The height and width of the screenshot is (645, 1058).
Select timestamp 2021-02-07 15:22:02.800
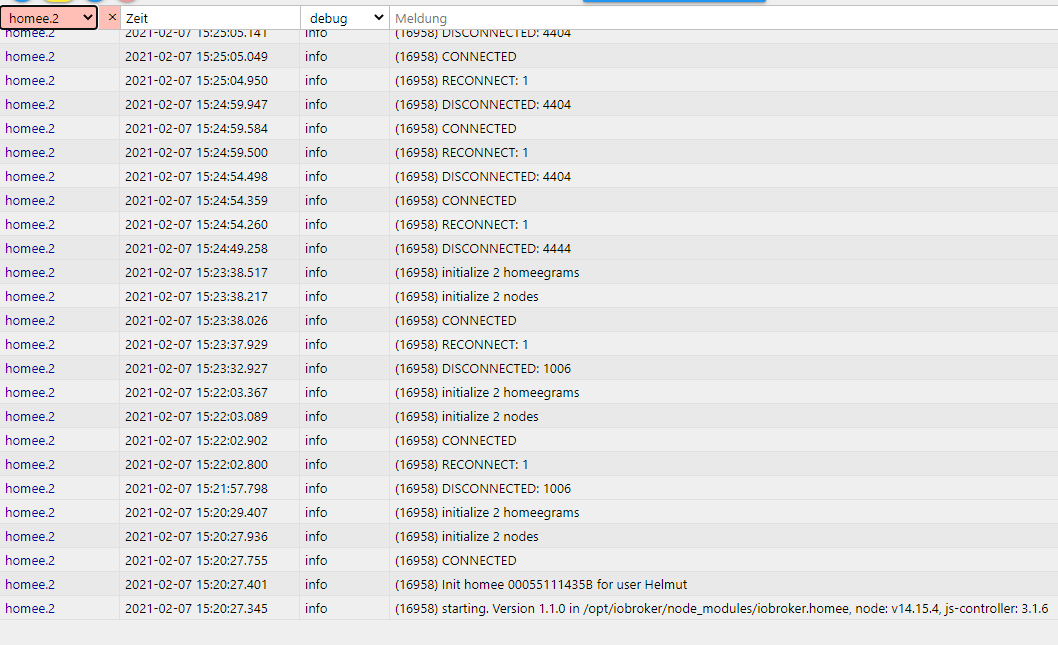196,465
